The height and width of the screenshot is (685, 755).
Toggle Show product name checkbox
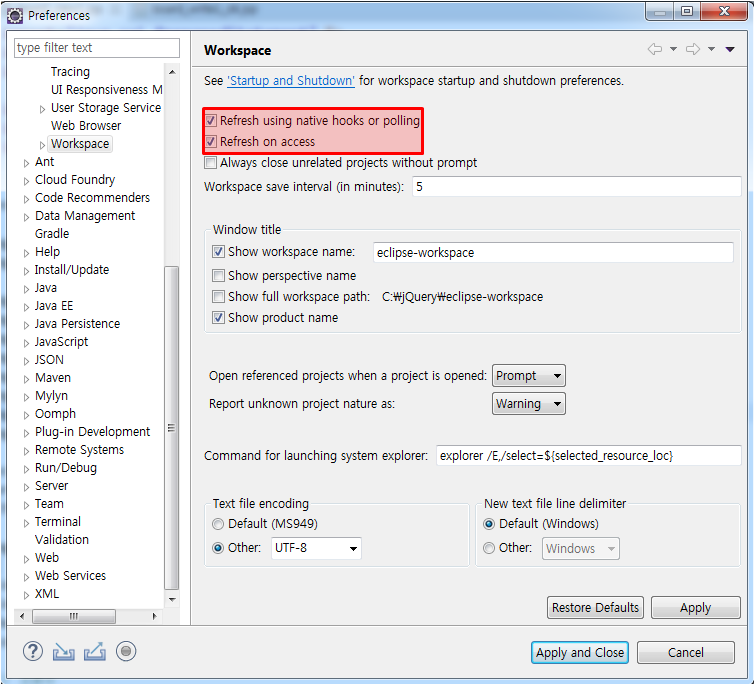(218, 318)
